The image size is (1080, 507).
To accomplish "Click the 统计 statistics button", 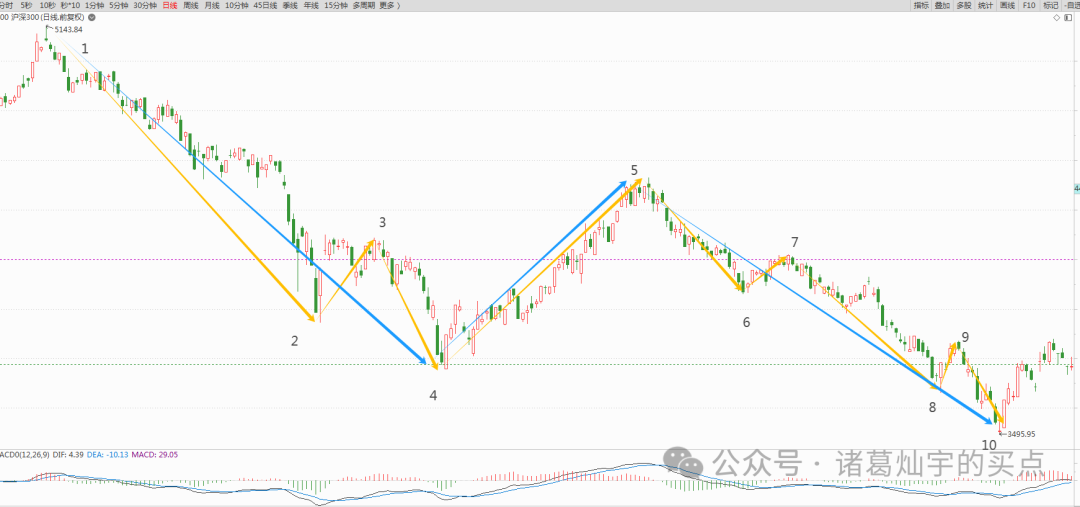I will [985, 6].
